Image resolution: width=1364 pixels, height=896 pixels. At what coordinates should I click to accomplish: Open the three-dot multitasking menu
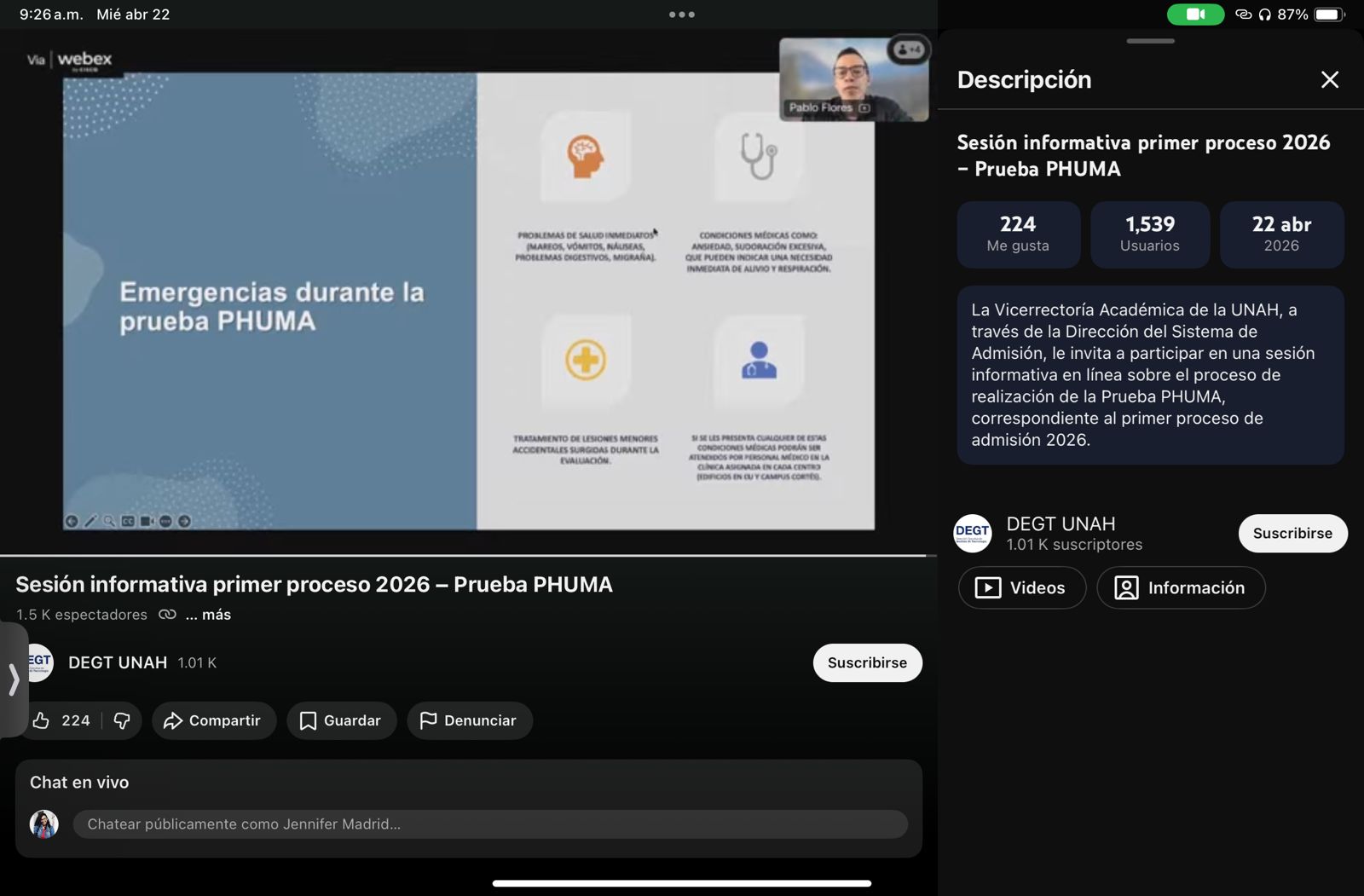(x=681, y=14)
